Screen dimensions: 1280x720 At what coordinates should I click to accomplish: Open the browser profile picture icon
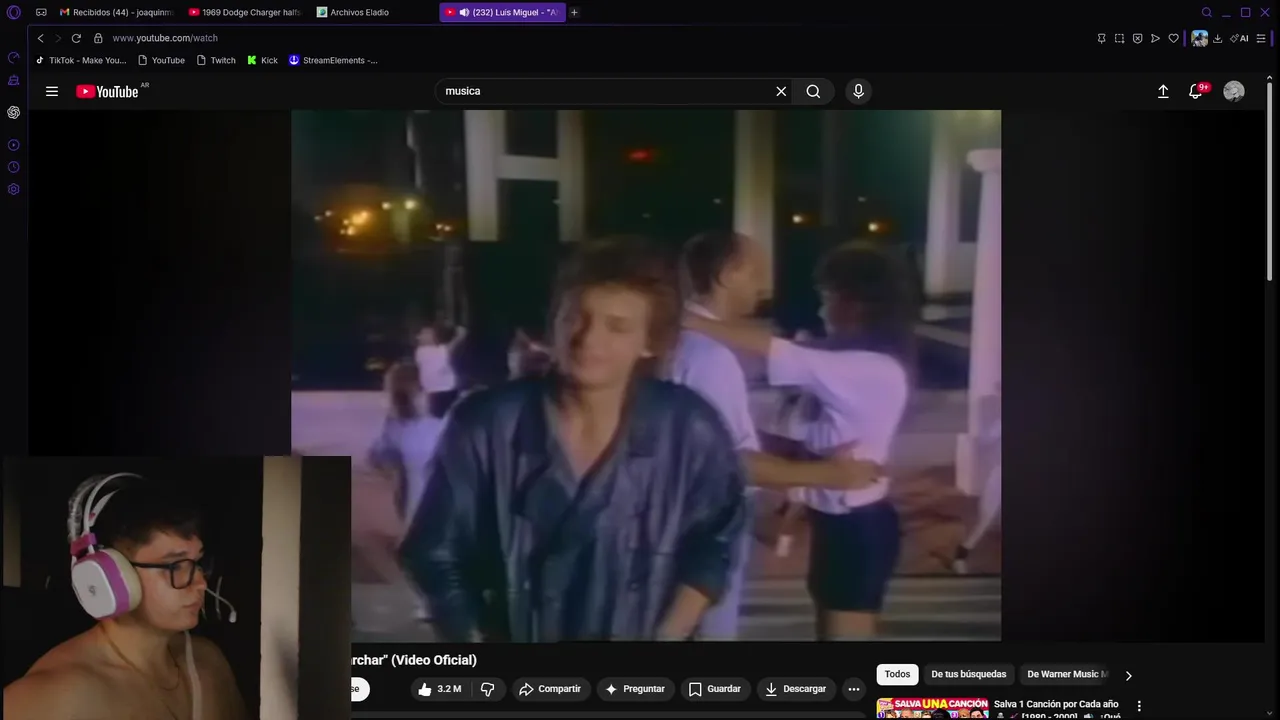tap(1199, 38)
